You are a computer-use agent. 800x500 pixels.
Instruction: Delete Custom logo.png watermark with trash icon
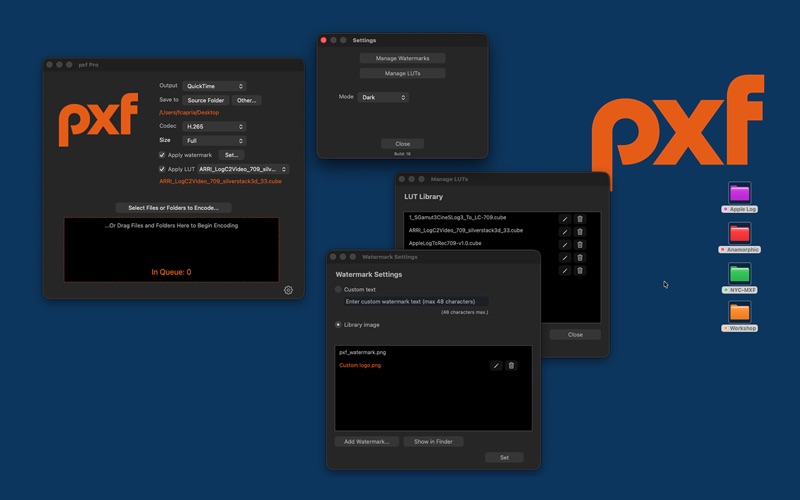511,365
